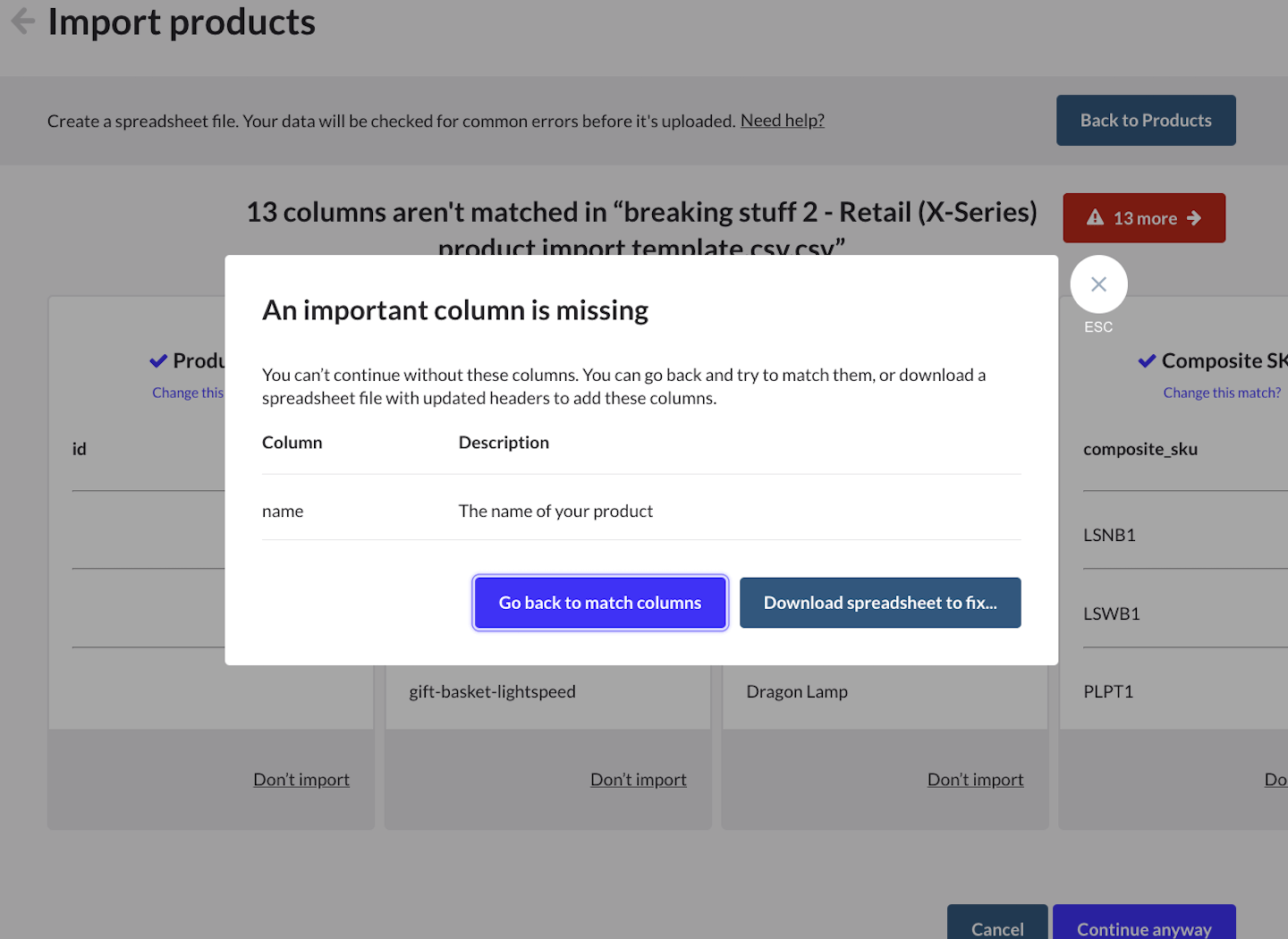1288x939 pixels.
Task: Click the checkmark beside the leftmost column header
Action: [158, 361]
